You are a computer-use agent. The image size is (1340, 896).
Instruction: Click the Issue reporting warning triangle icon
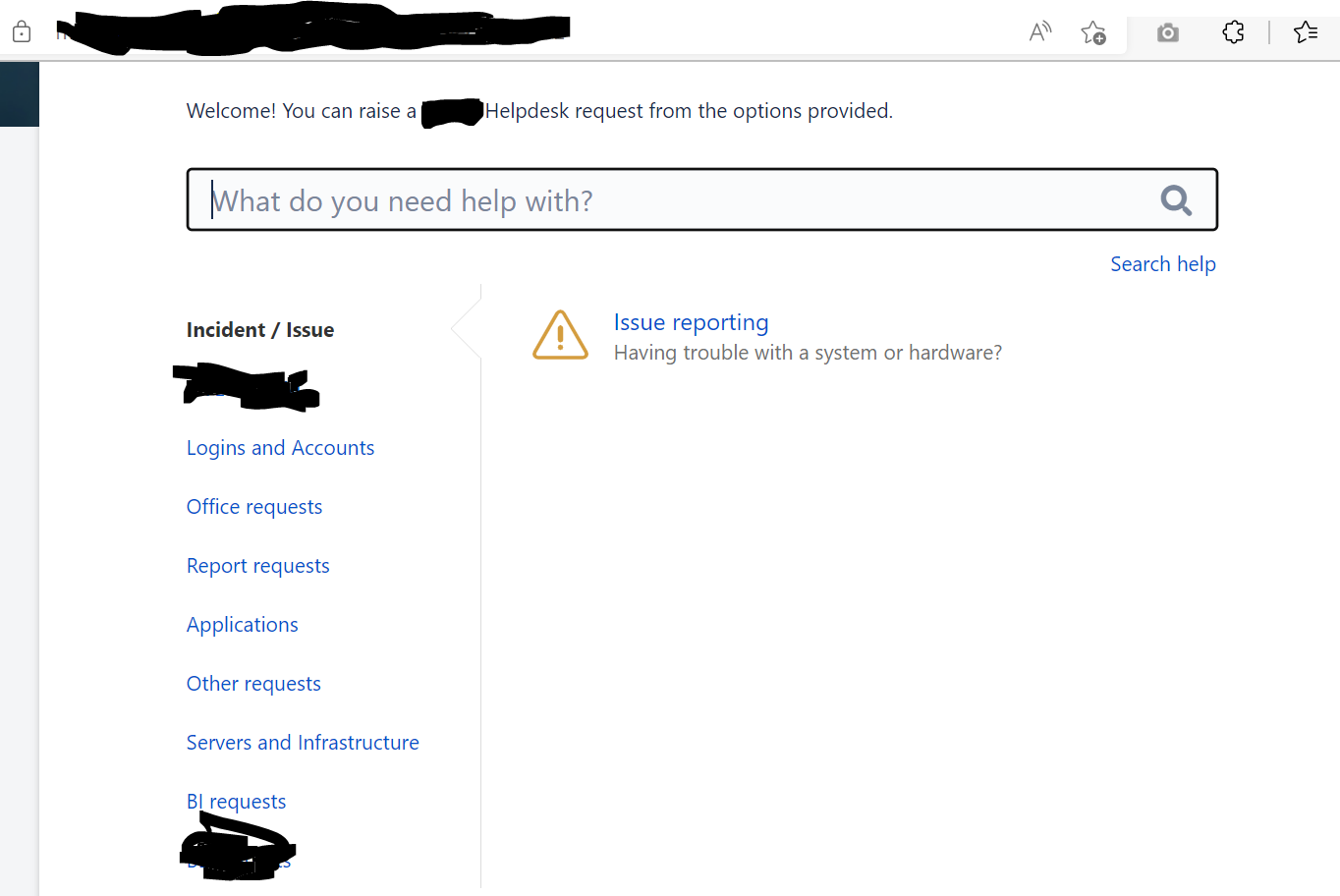pyautogui.click(x=560, y=335)
